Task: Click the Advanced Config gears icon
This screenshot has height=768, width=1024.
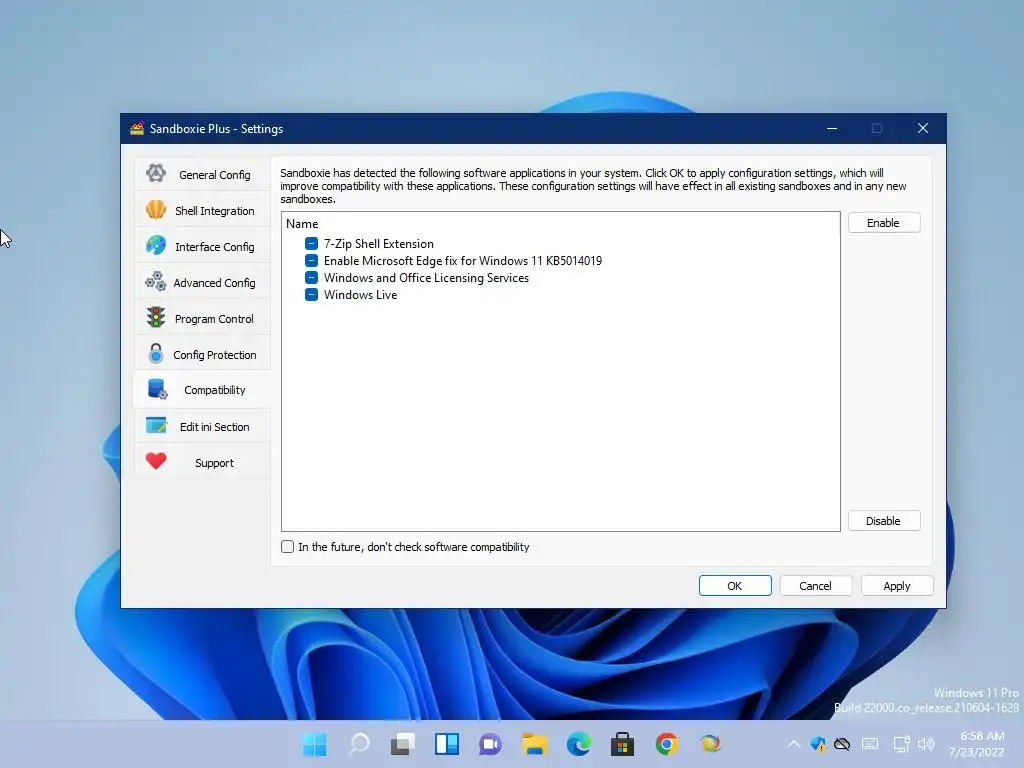Action: coord(155,281)
